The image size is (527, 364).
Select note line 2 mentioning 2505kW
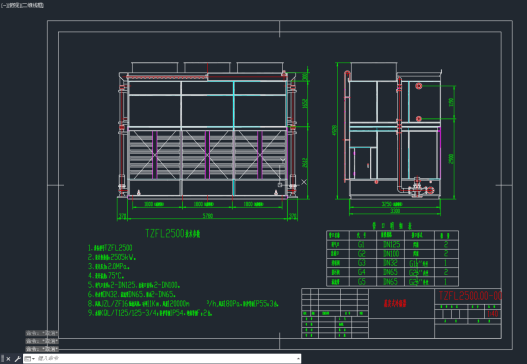click(x=112, y=257)
